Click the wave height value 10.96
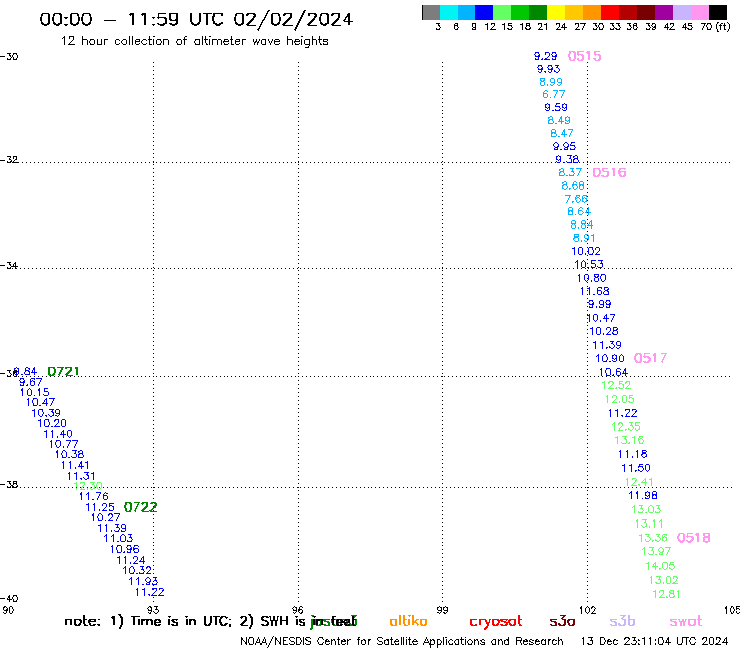 (125, 549)
